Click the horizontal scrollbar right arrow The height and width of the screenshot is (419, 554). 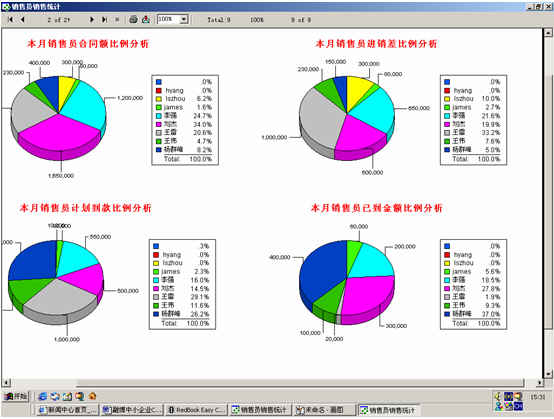539,383
